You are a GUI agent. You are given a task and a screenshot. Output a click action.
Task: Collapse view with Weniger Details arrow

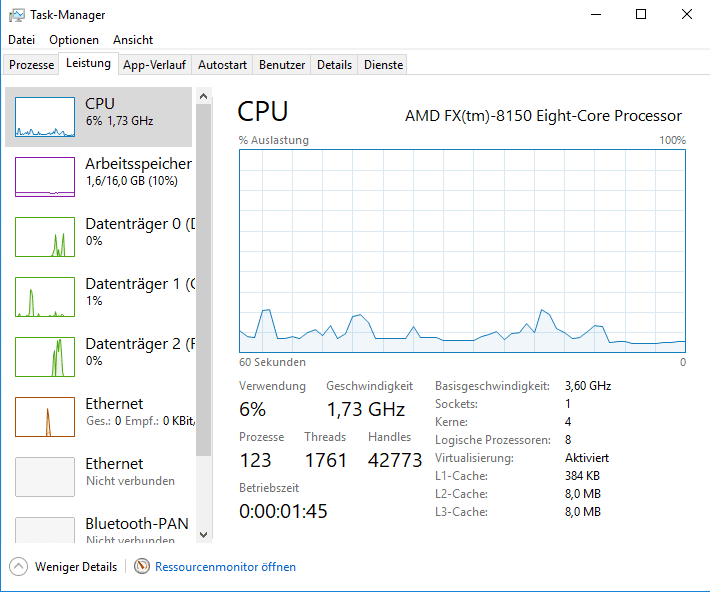18,567
